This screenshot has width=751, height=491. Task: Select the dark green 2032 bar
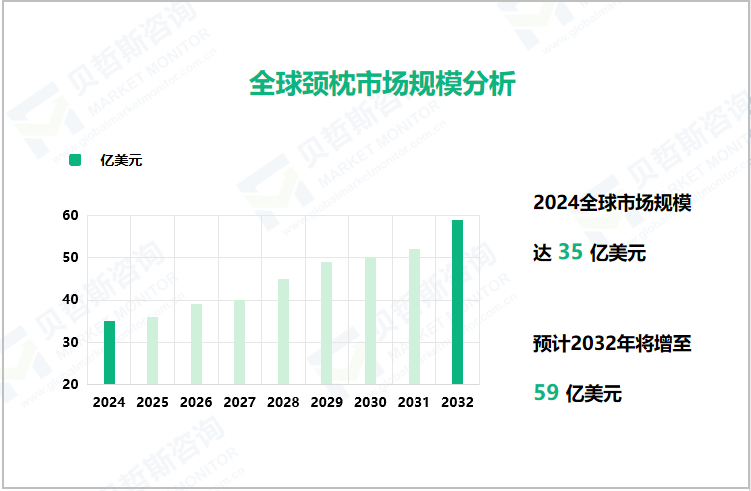tap(457, 302)
